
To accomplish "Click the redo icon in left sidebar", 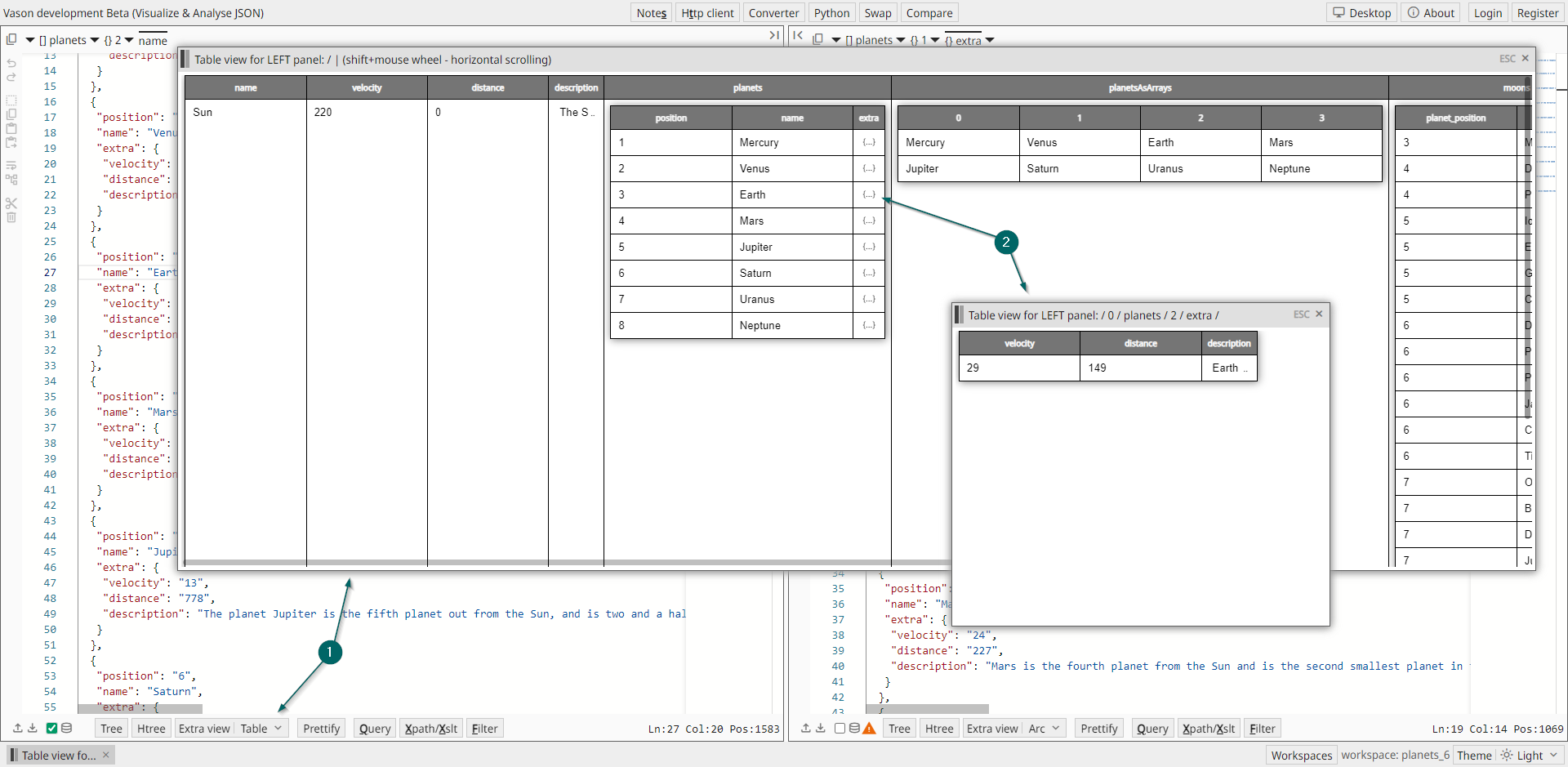I will pos(11,78).
